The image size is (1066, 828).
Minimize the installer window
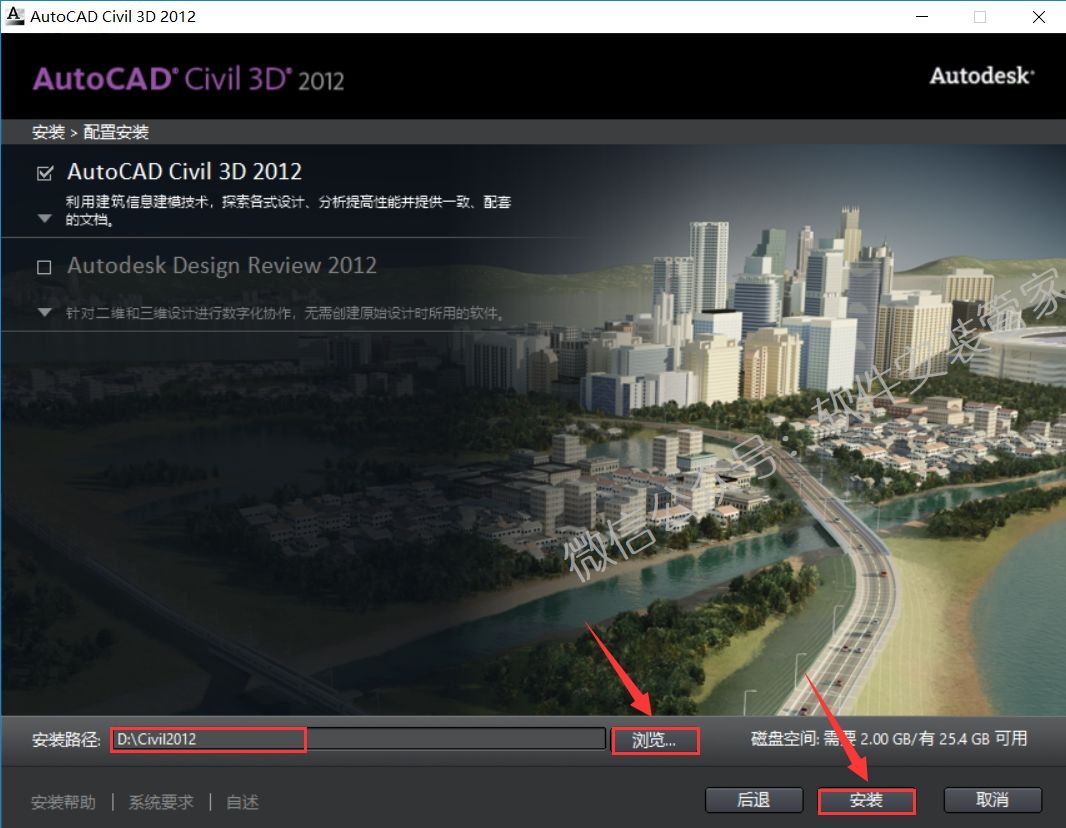[x=921, y=16]
